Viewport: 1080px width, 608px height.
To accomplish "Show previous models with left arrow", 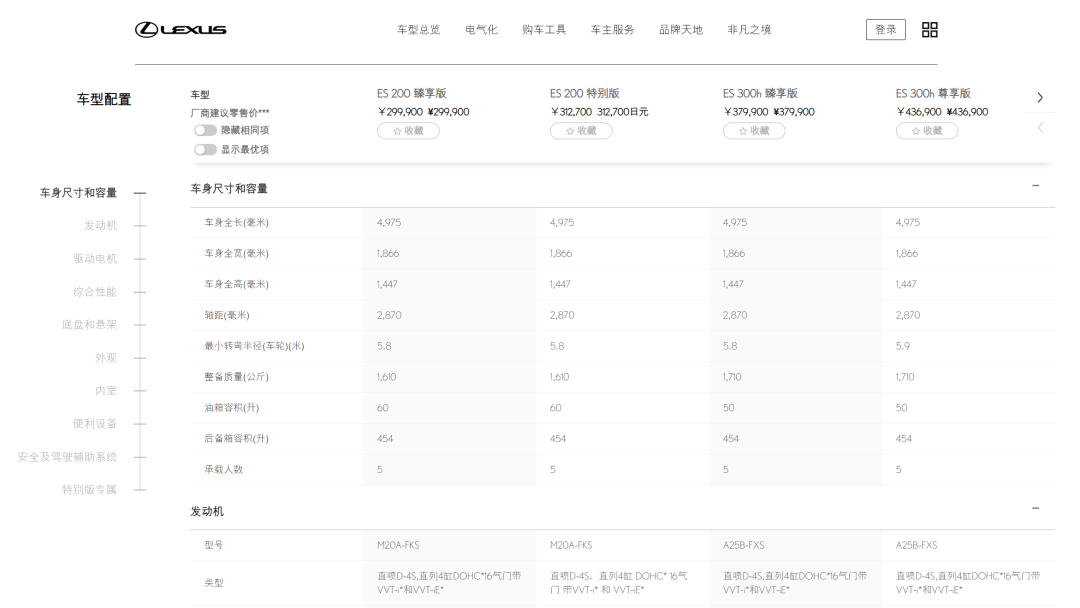I will click(x=1040, y=127).
